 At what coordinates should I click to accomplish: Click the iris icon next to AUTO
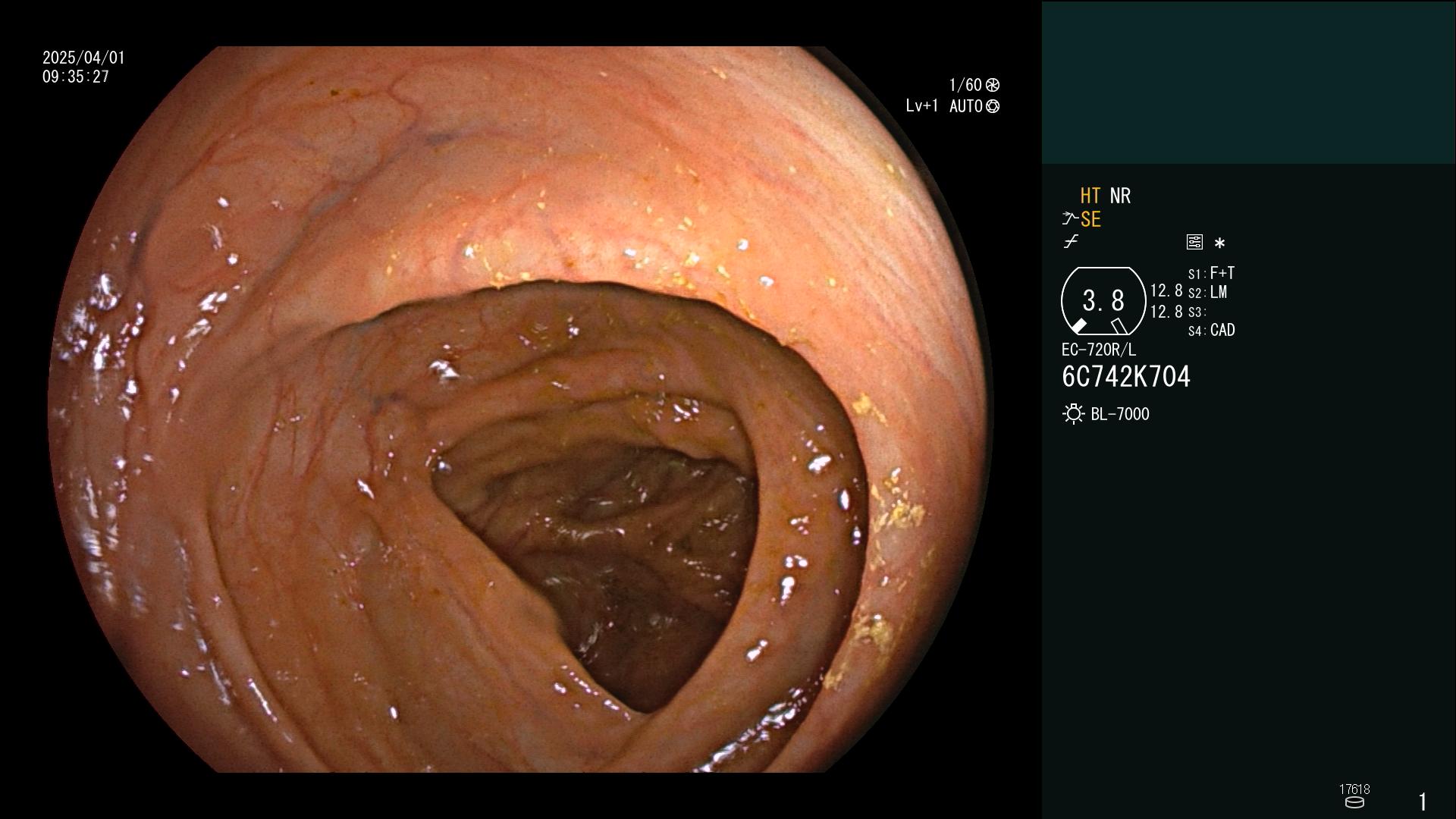click(993, 106)
